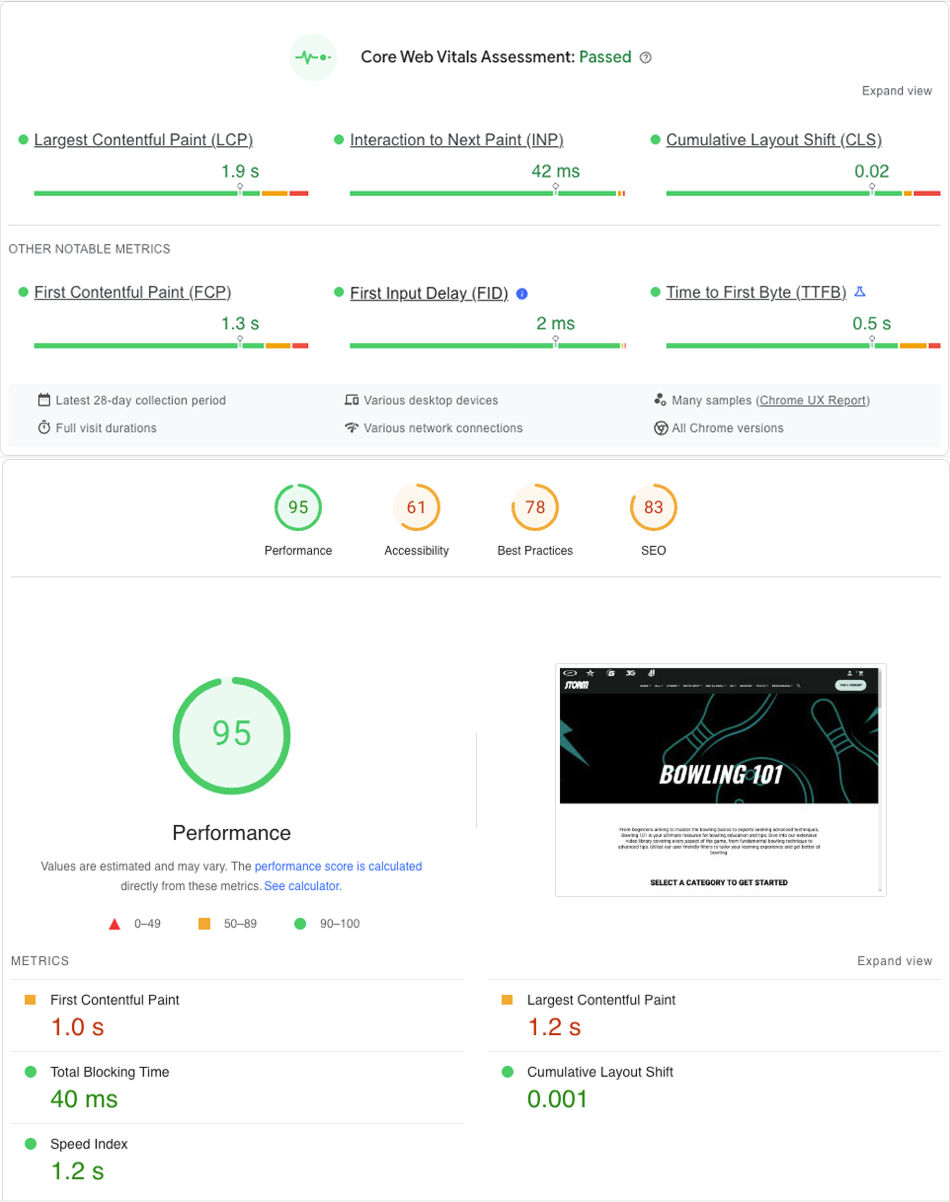Click the red triangle 0–49 legend icon
The width and height of the screenshot is (950, 1202).
coord(115,924)
